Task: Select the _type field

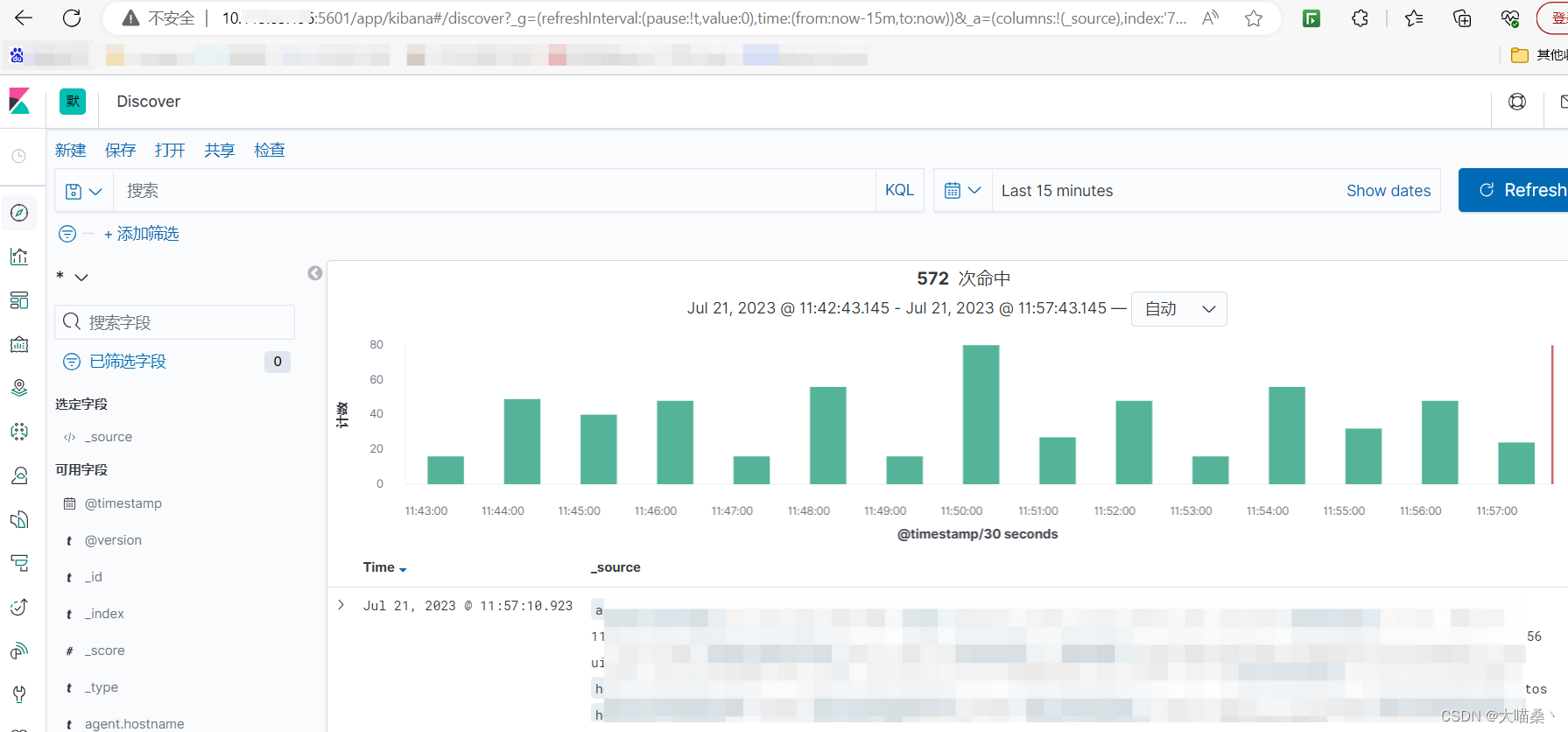Action: (102, 687)
